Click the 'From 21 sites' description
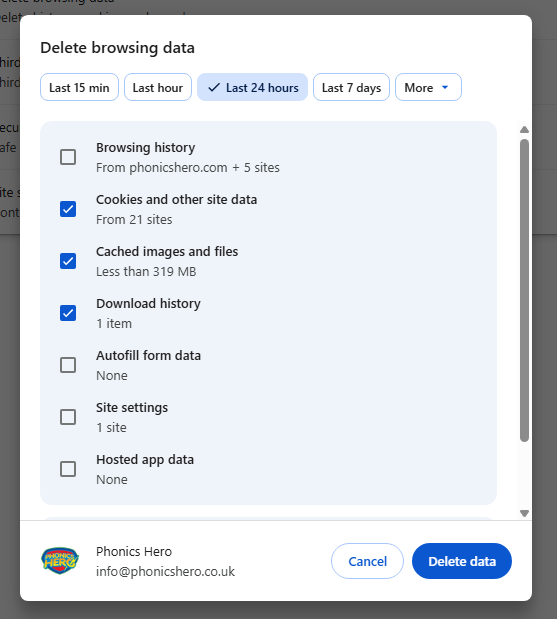Image resolution: width=557 pixels, height=619 pixels. (x=134, y=219)
